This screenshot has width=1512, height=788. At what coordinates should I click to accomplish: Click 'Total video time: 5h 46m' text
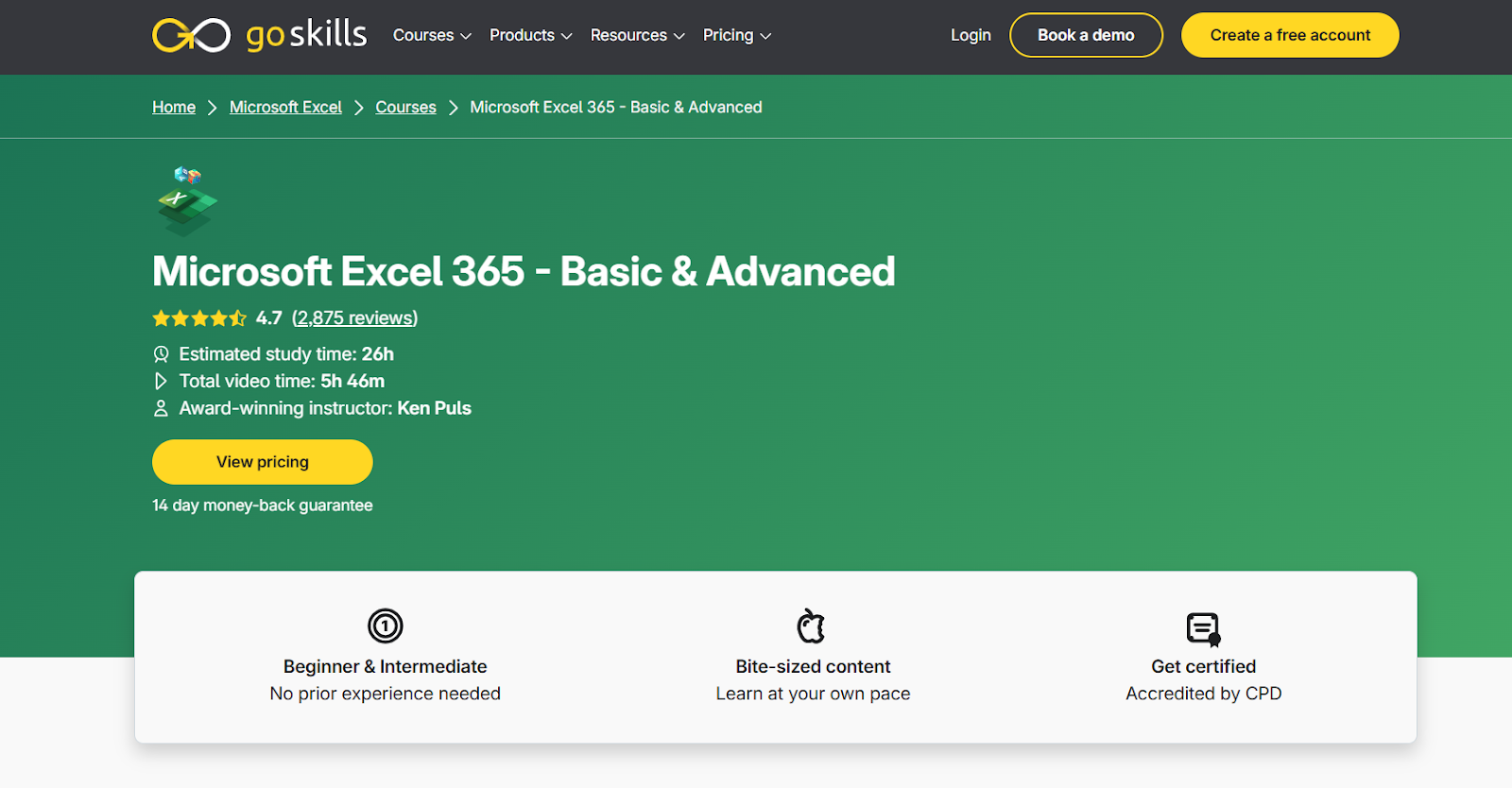[282, 381]
